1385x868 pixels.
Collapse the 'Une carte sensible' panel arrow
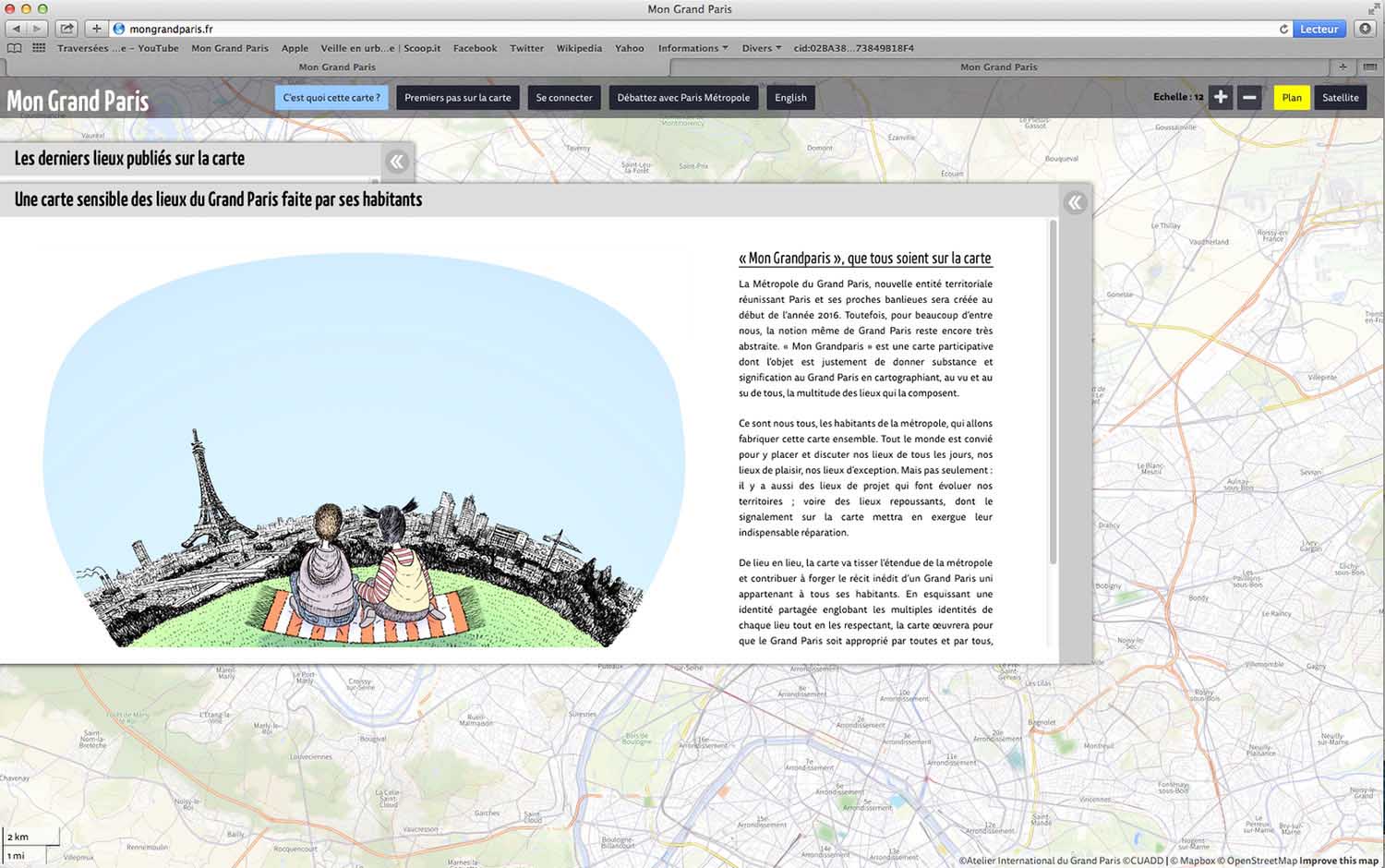tap(1075, 202)
